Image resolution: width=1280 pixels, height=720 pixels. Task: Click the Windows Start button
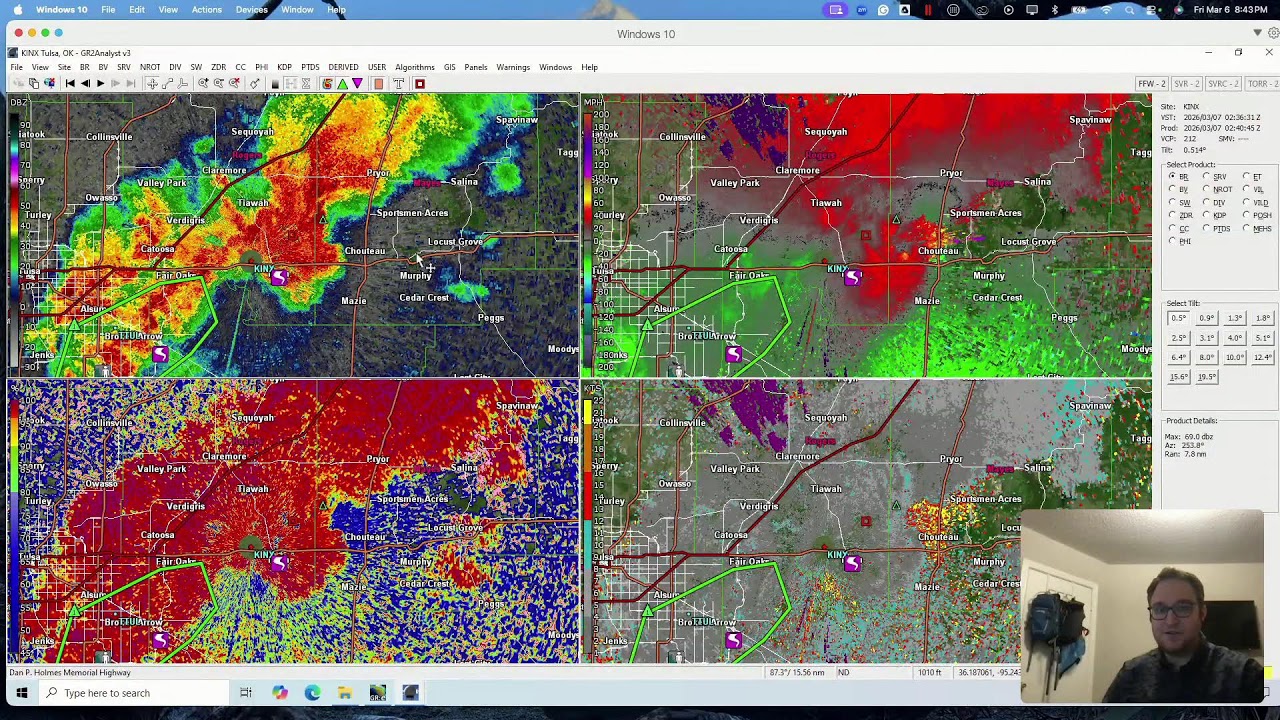[21, 693]
